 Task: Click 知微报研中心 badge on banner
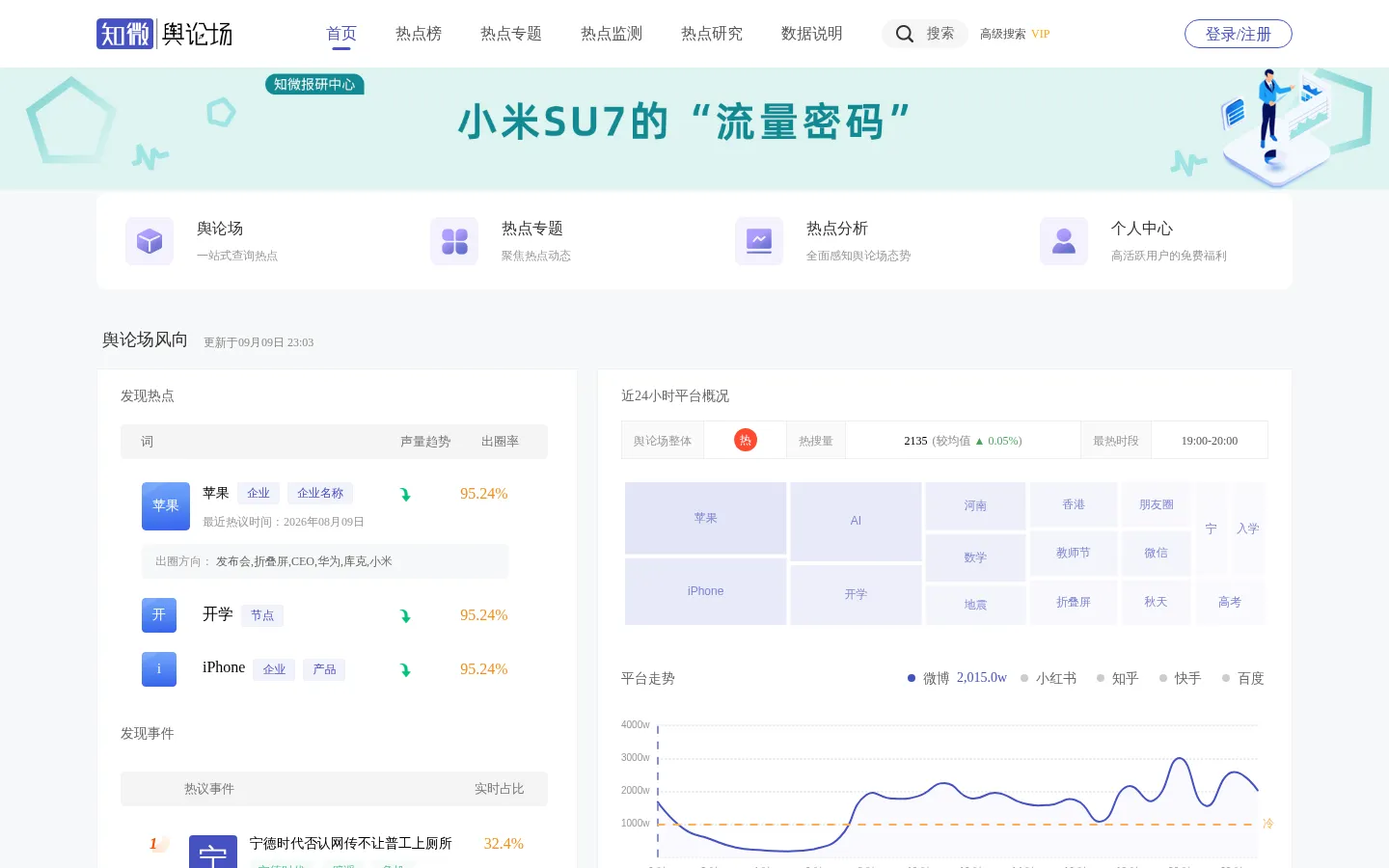click(314, 84)
